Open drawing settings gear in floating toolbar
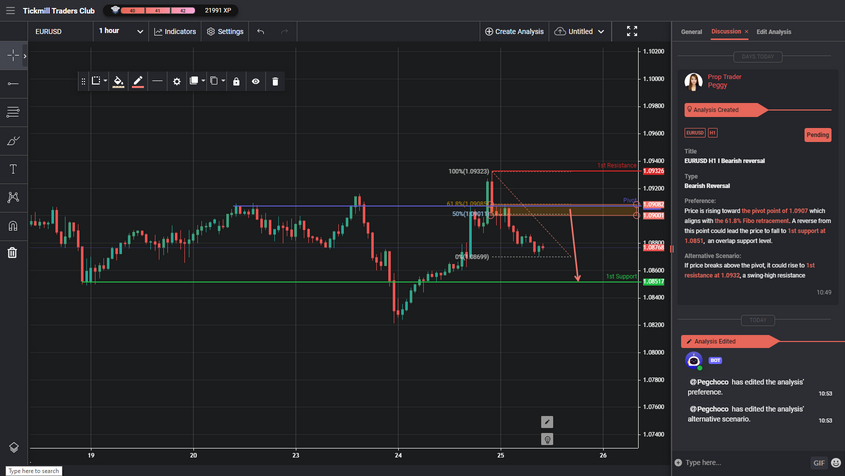Image resolution: width=845 pixels, height=476 pixels. (177, 81)
